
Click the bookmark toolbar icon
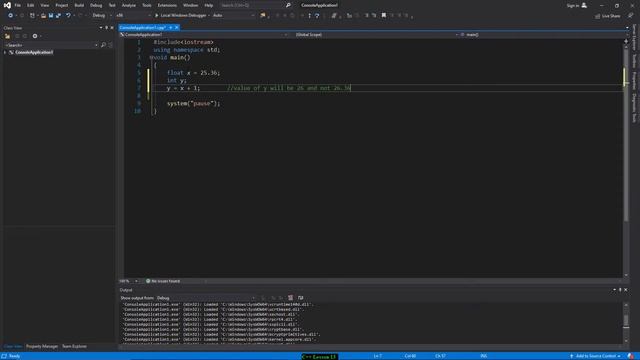click(x=384, y=16)
